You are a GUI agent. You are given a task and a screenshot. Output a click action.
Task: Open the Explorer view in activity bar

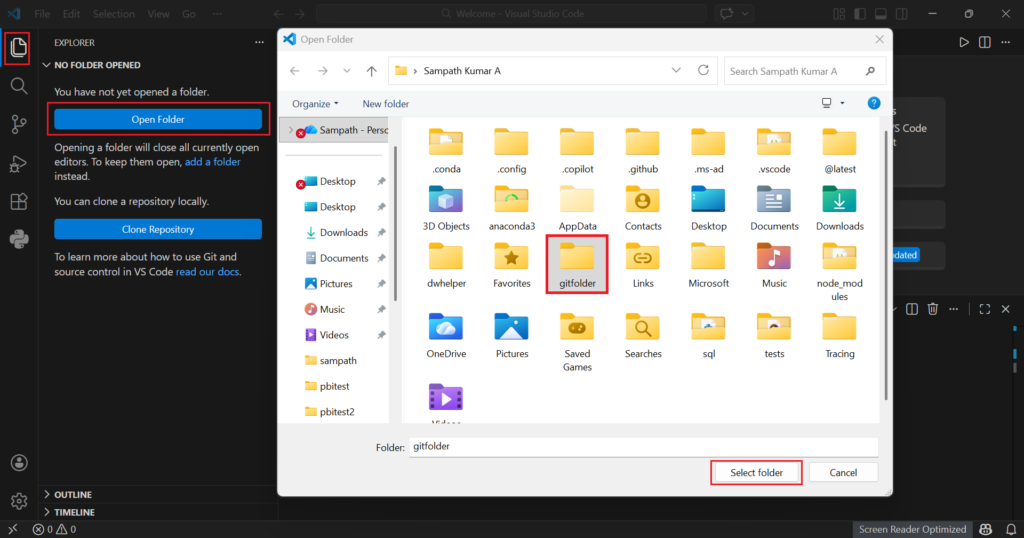point(18,47)
